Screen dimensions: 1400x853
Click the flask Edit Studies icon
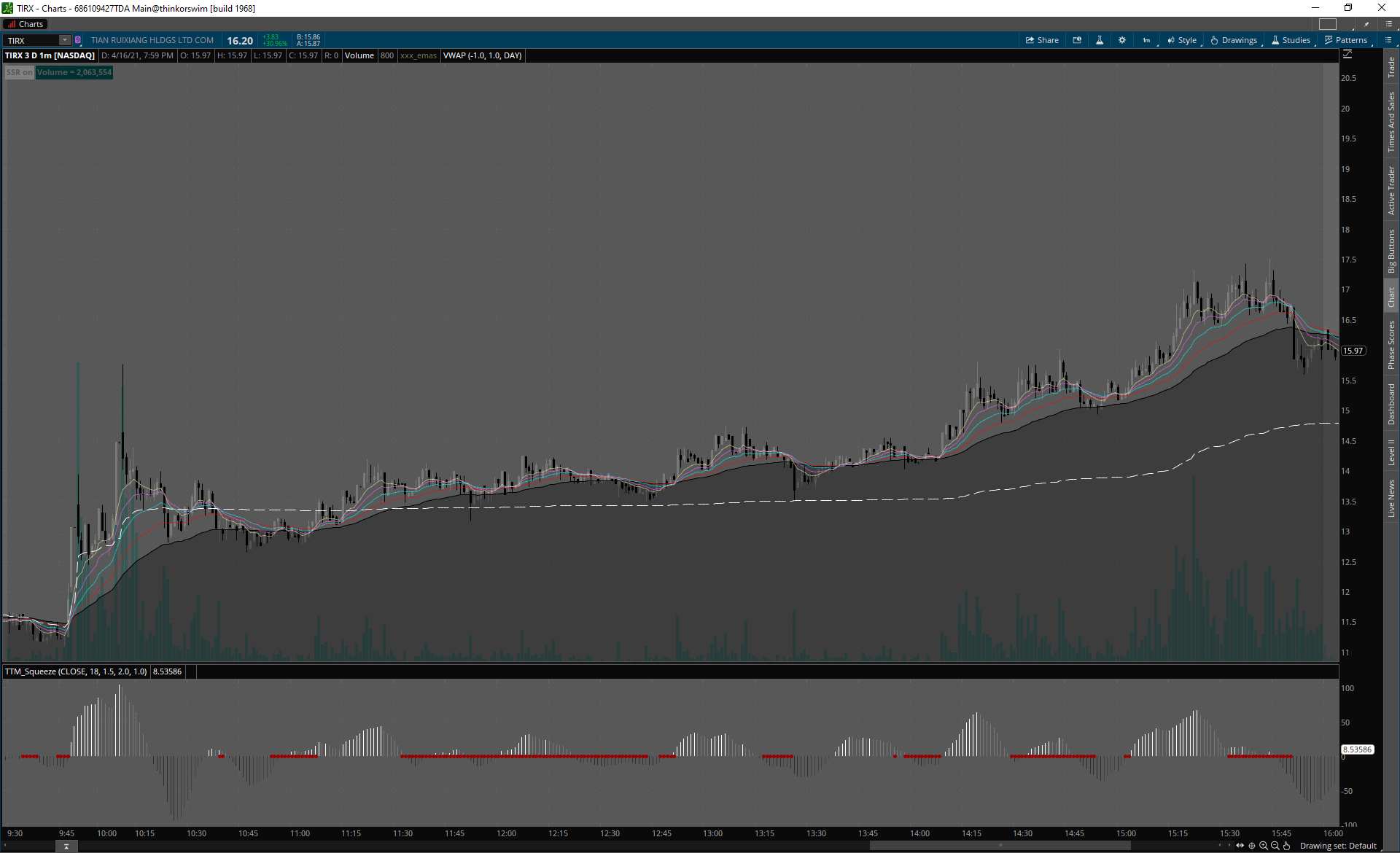click(1100, 40)
